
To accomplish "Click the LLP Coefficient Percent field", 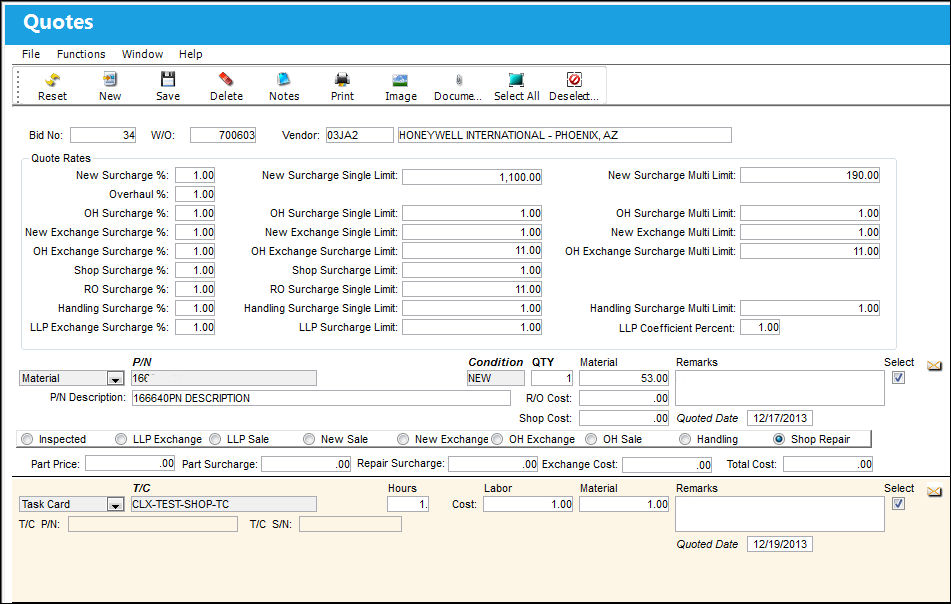I will (760, 327).
